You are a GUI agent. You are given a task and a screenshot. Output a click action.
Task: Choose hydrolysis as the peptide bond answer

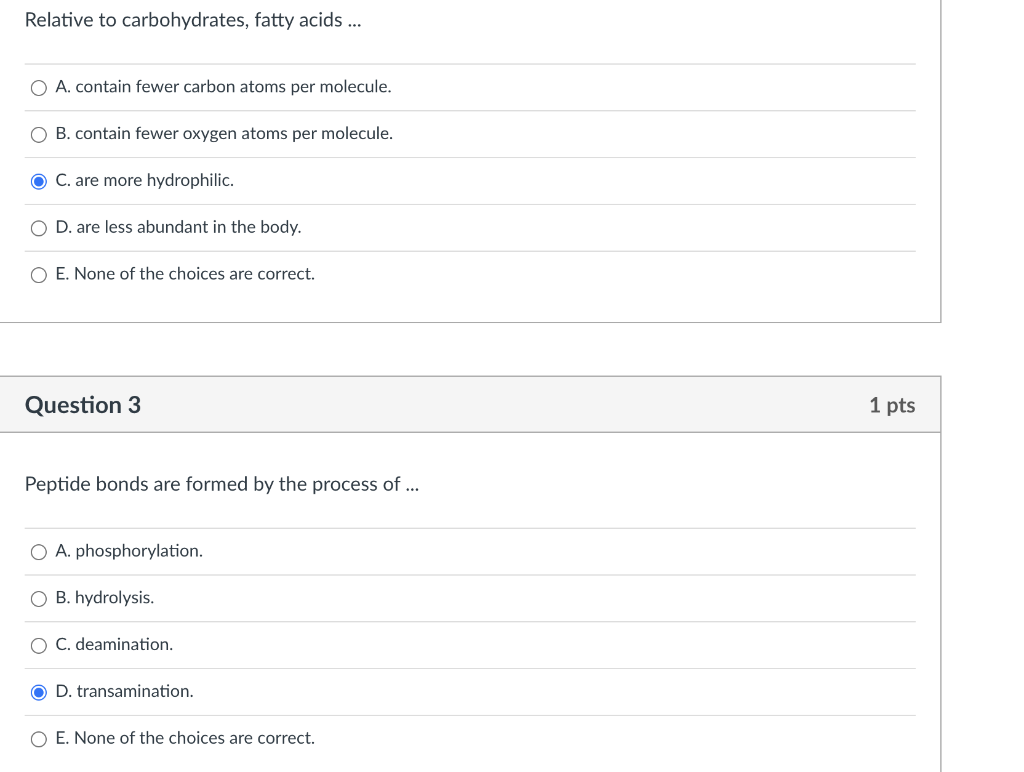[38, 598]
